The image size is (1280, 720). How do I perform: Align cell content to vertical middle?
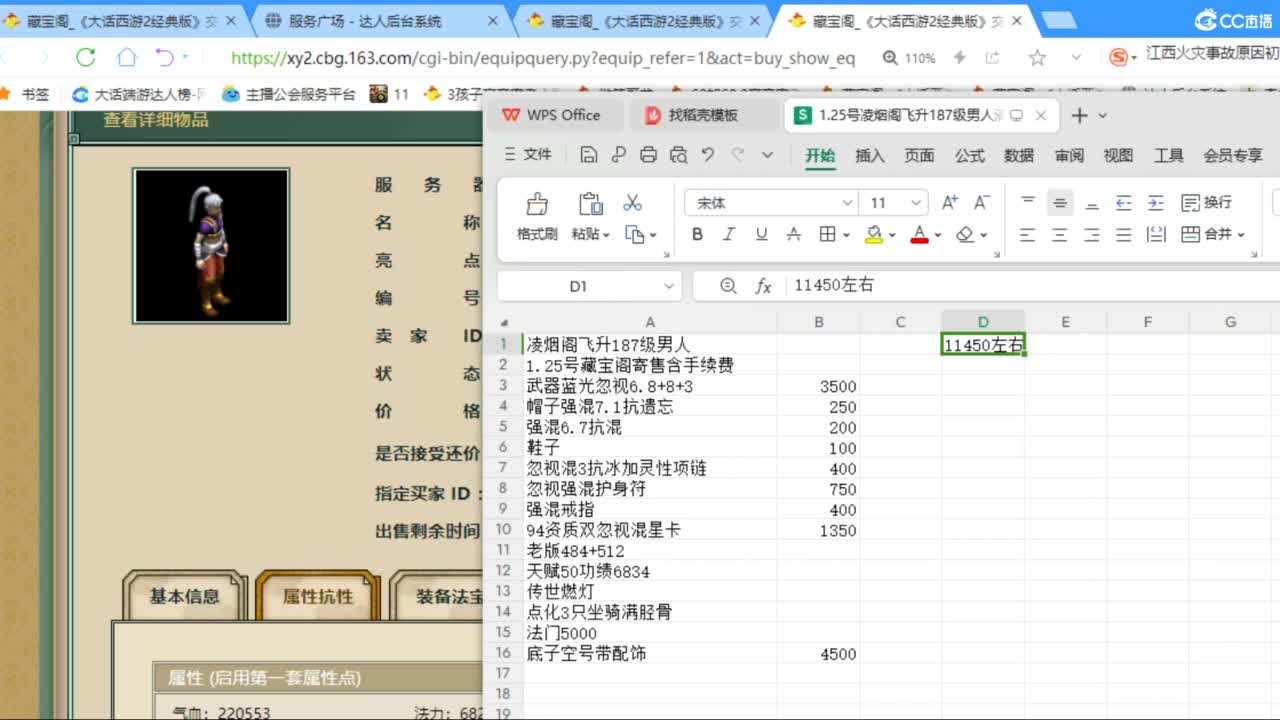pyautogui.click(x=1060, y=203)
